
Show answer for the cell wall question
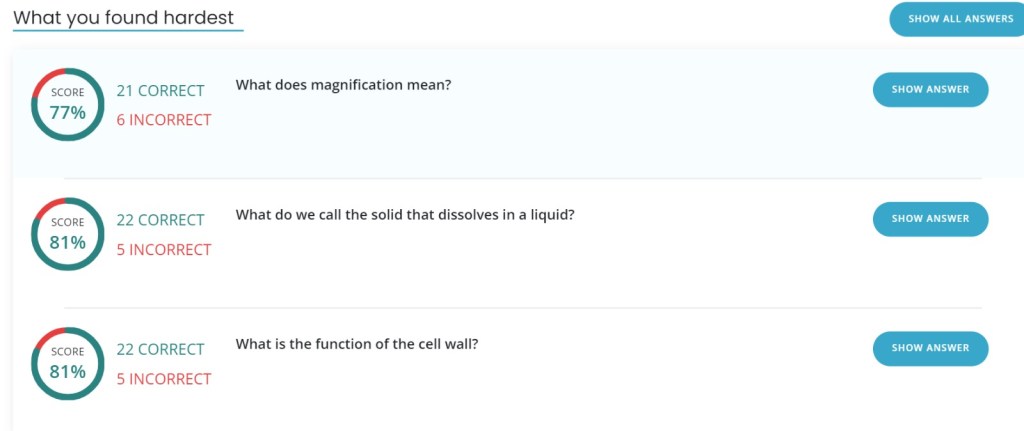tap(930, 348)
